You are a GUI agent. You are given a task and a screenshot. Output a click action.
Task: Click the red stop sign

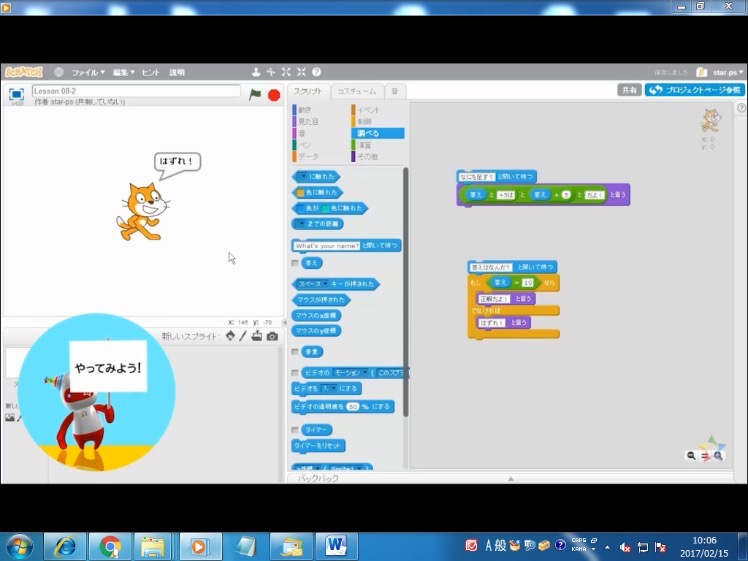point(274,95)
